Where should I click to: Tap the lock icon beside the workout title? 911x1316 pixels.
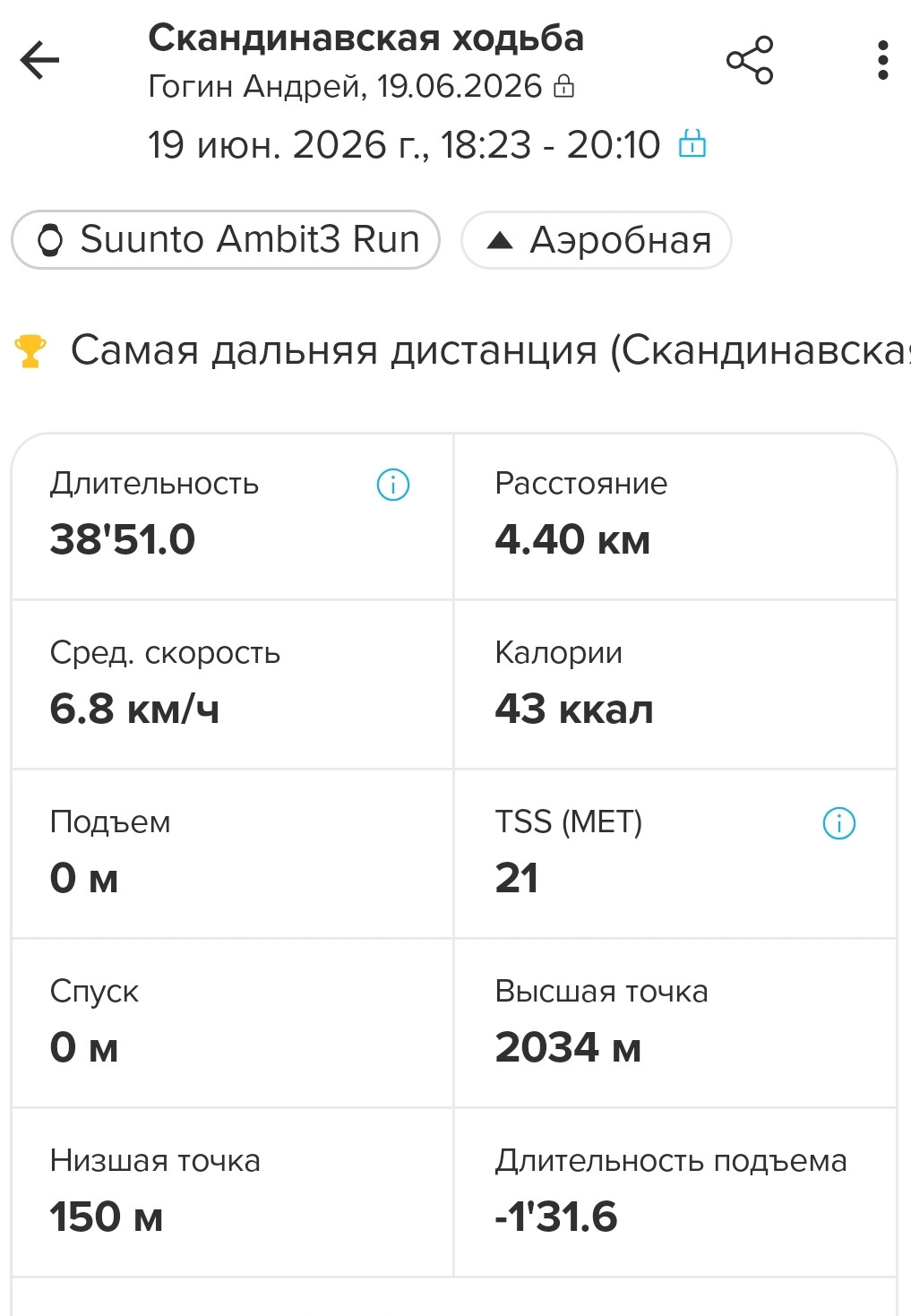click(563, 87)
